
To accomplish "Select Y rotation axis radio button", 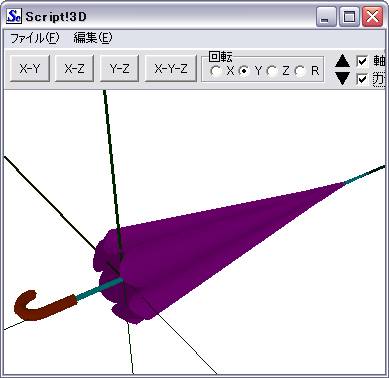I will [x=244, y=71].
